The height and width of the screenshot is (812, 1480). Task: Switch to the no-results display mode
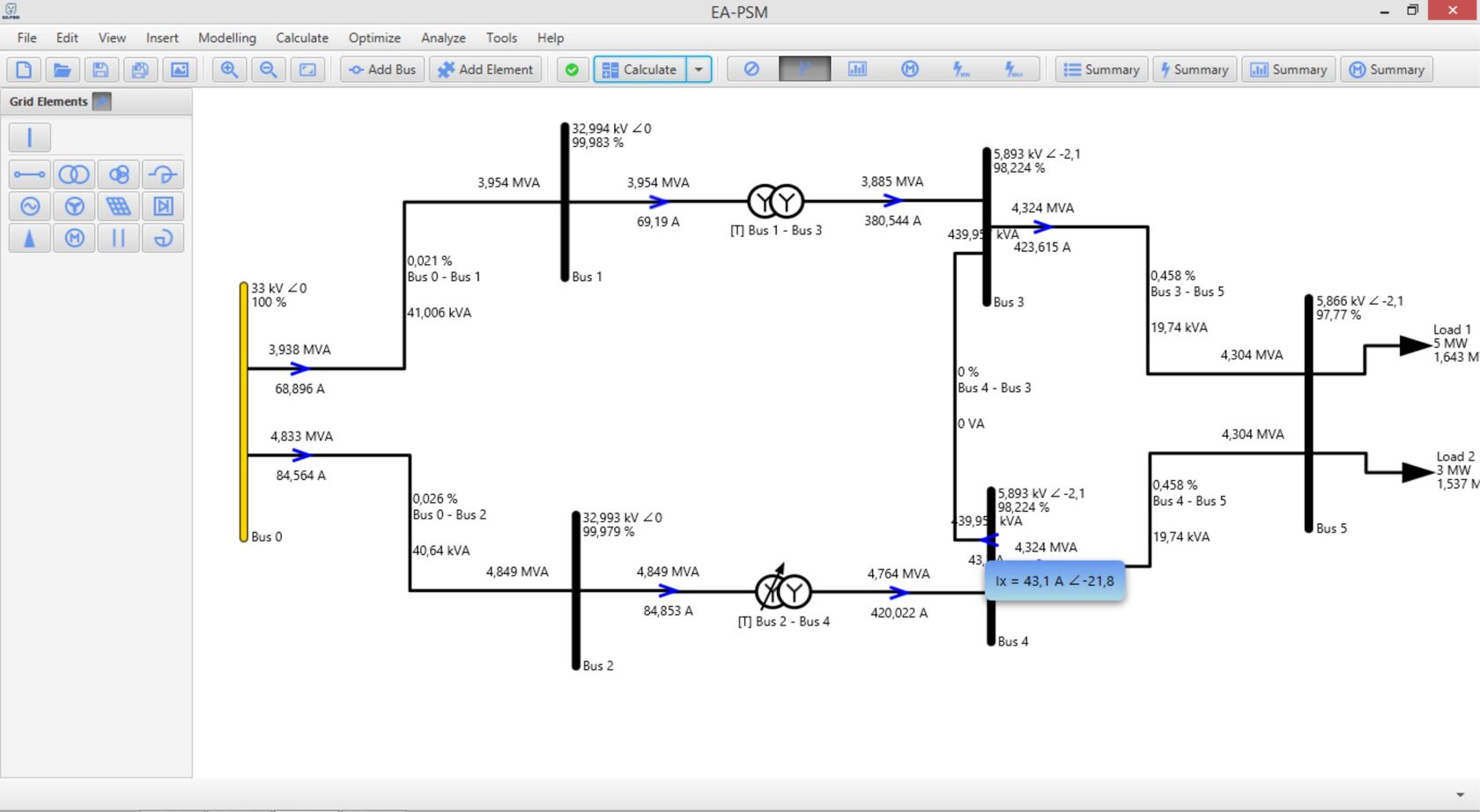point(751,70)
